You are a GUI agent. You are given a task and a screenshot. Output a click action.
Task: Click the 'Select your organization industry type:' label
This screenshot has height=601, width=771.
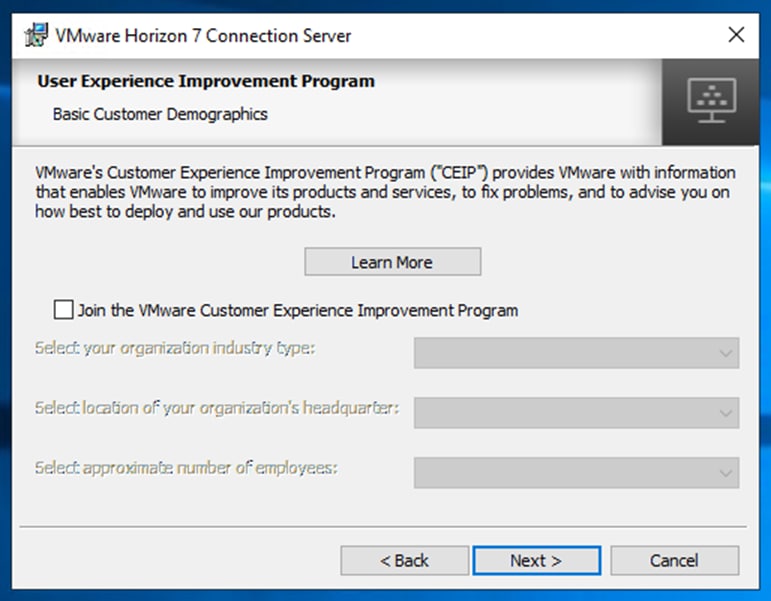click(x=175, y=348)
